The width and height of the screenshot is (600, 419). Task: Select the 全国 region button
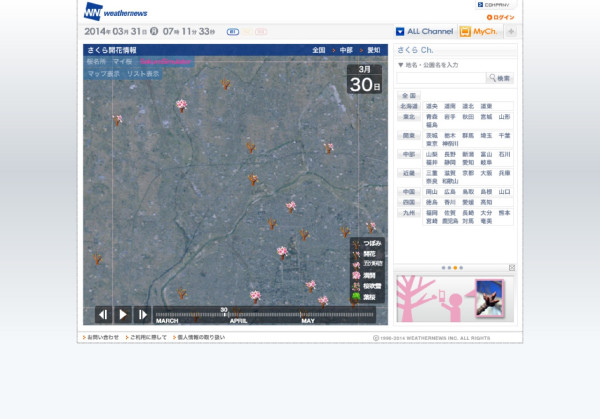[409, 96]
